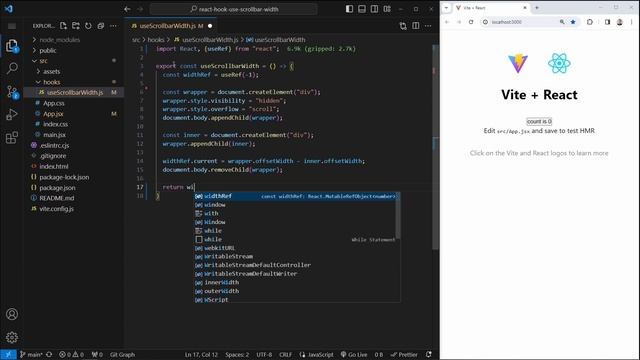Open index.html file
The image size is (640, 360).
(x=53, y=167)
